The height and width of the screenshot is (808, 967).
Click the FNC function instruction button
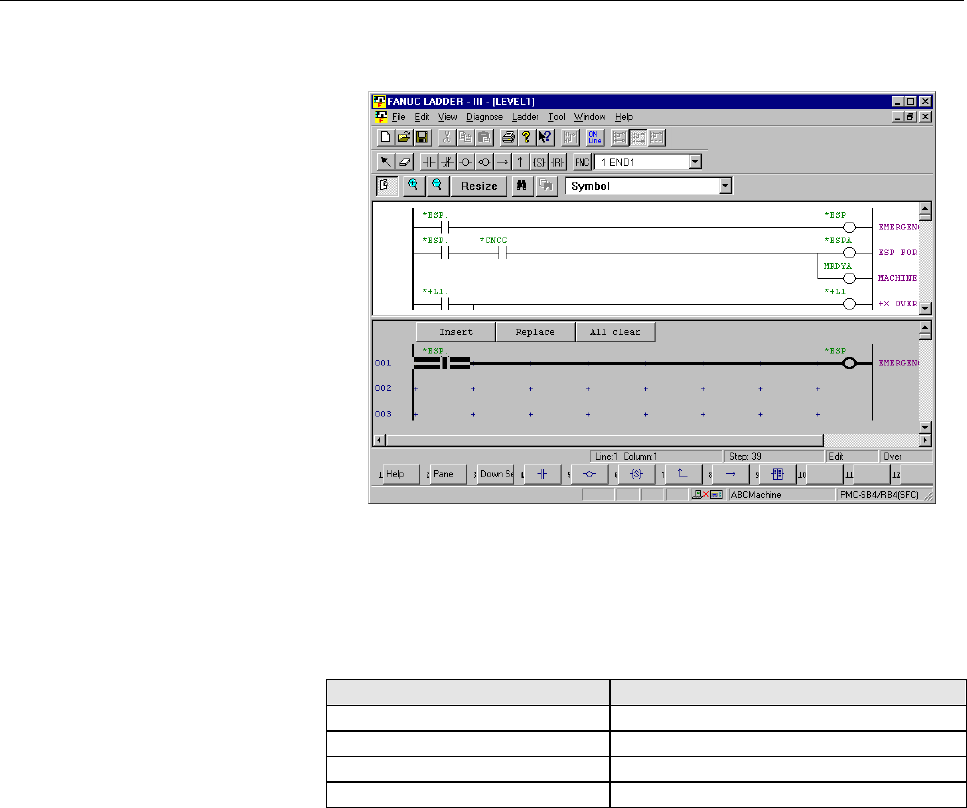pos(582,162)
